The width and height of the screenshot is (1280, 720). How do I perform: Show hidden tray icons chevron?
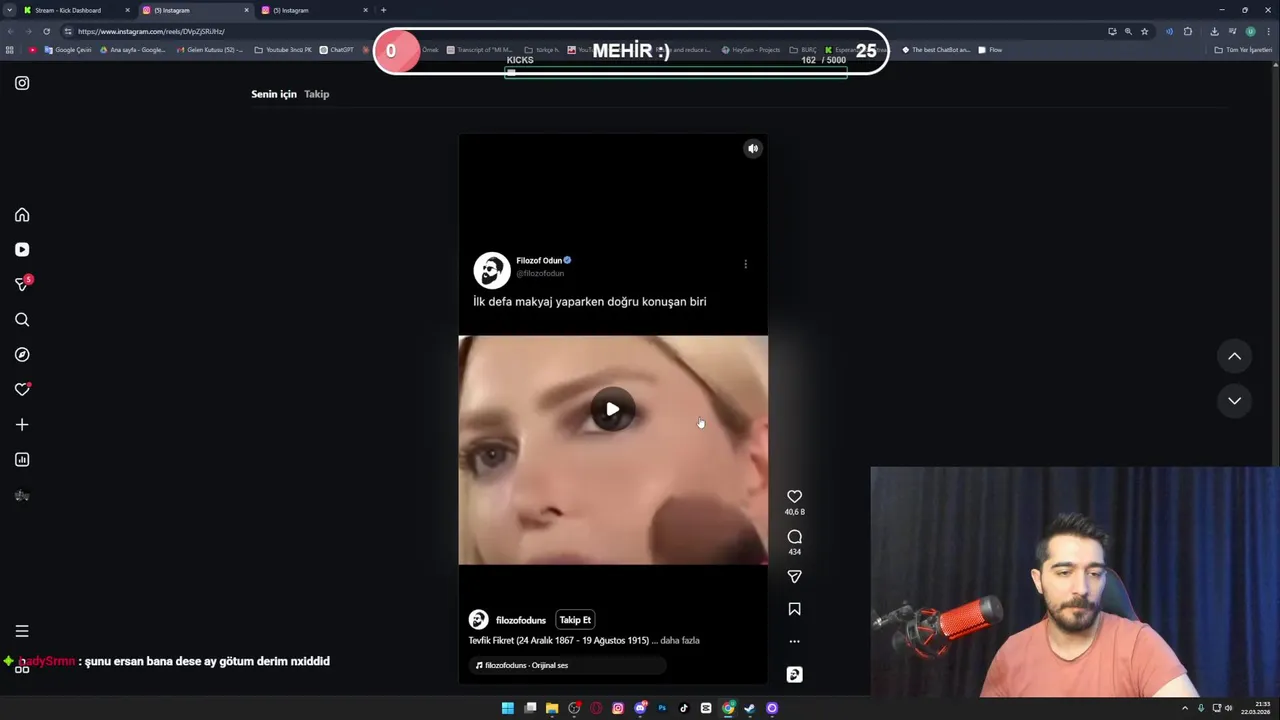[x=1185, y=708]
